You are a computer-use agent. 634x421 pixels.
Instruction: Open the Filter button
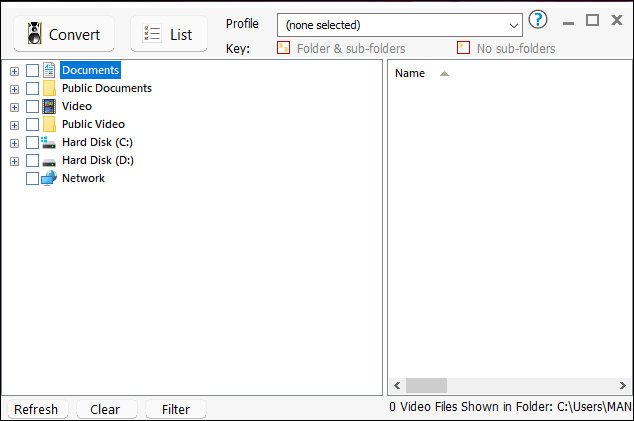pyautogui.click(x=176, y=409)
